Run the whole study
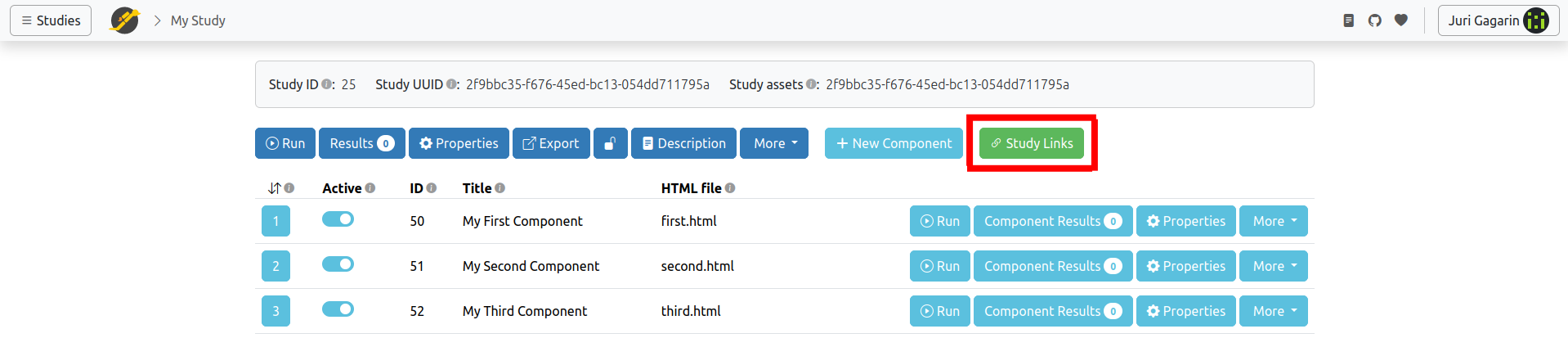The height and width of the screenshot is (356, 1568). 285,143
